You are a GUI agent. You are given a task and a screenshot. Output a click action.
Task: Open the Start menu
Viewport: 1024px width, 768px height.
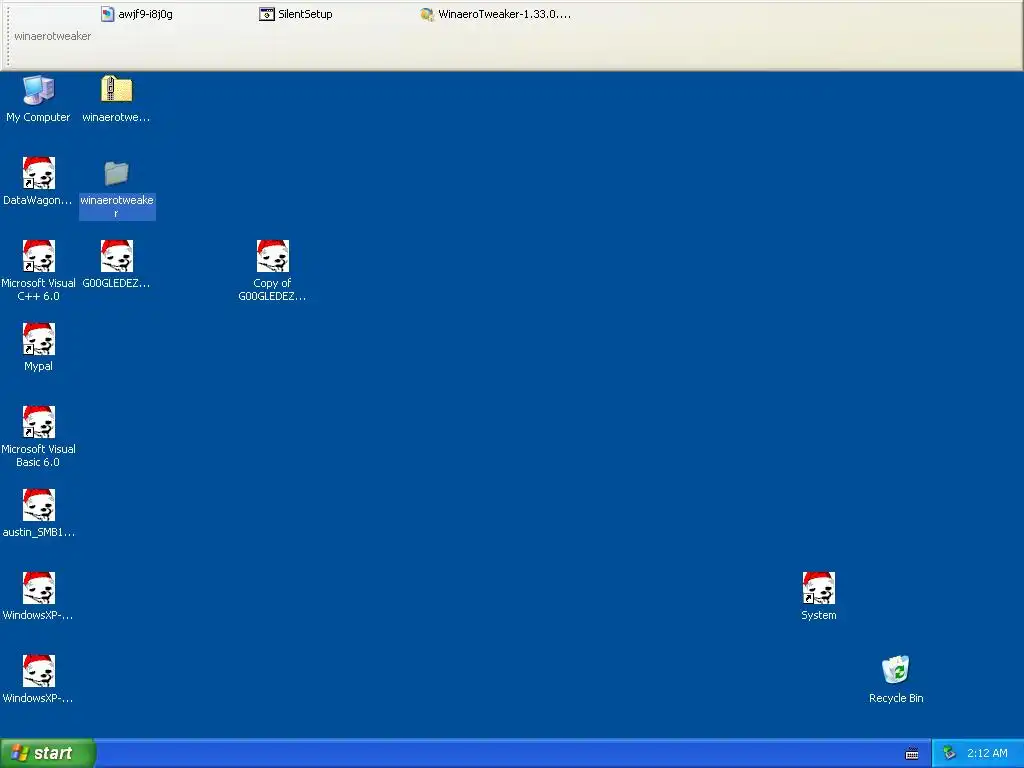(x=48, y=753)
